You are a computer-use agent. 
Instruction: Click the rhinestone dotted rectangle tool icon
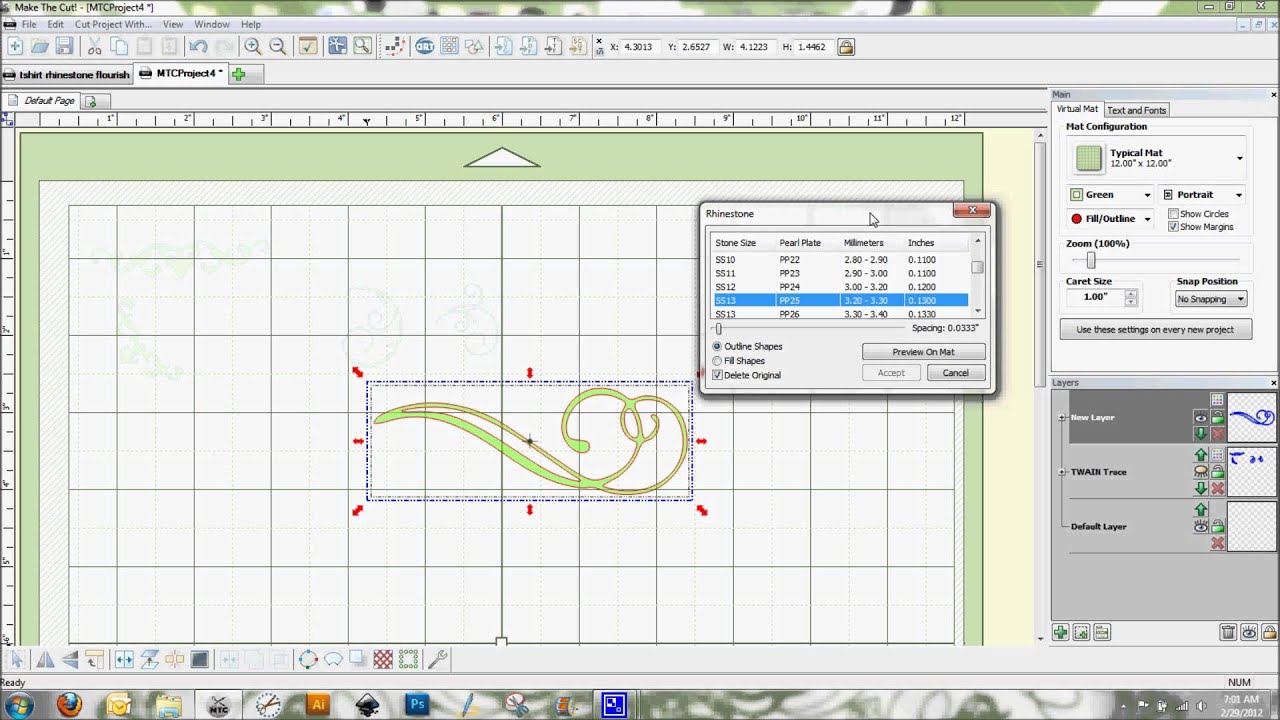(408, 659)
